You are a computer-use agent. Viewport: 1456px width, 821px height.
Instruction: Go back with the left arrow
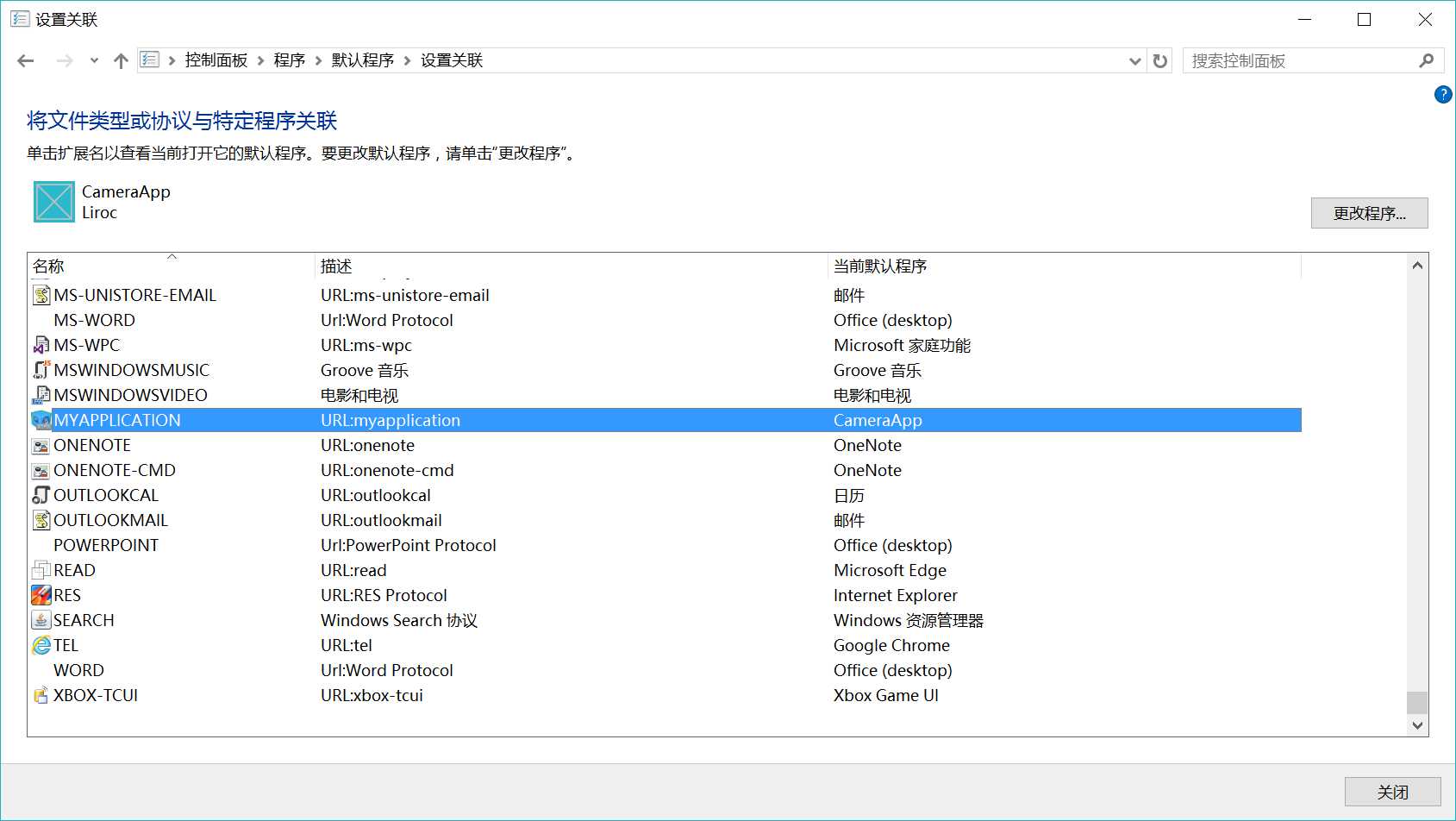coord(26,60)
